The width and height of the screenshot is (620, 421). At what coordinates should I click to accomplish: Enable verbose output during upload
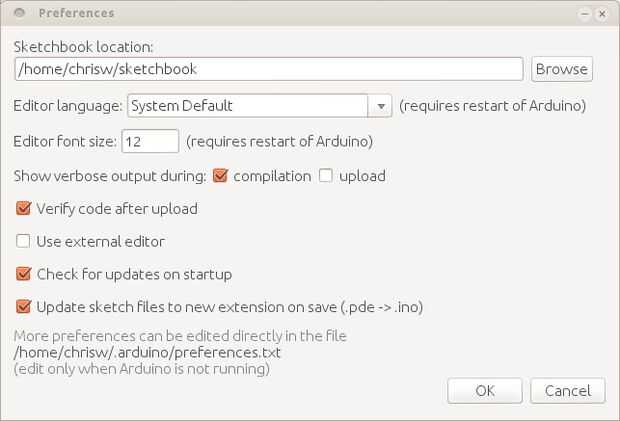click(x=326, y=176)
